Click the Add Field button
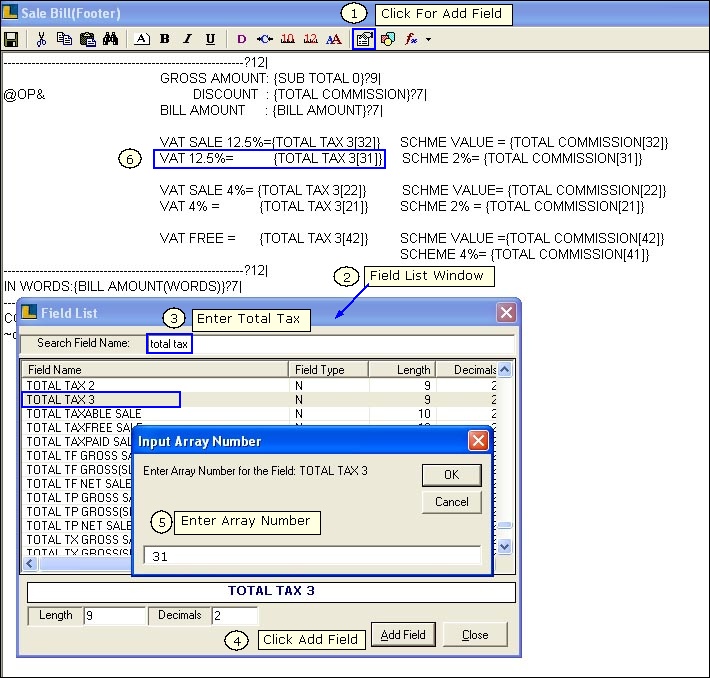 [403, 635]
